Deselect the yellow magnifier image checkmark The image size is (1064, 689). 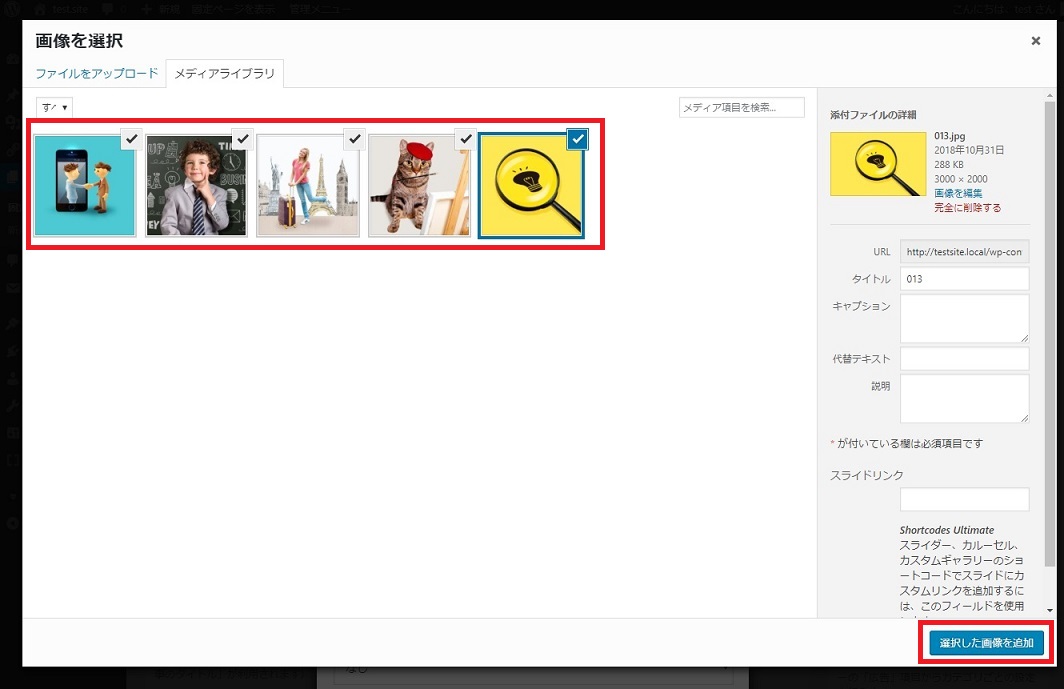coord(576,140)
